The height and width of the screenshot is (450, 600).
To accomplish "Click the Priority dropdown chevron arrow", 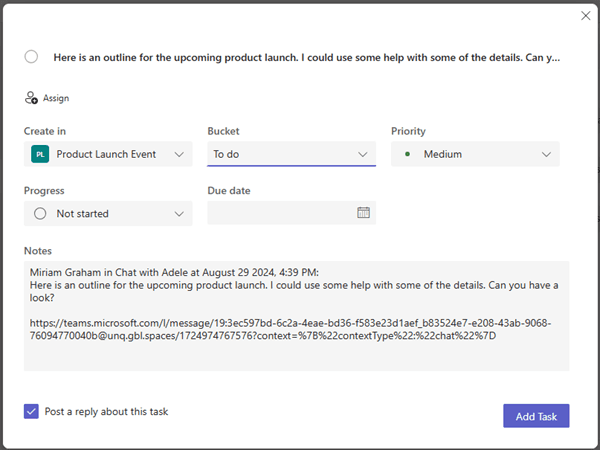I will (x=546, y=155).
